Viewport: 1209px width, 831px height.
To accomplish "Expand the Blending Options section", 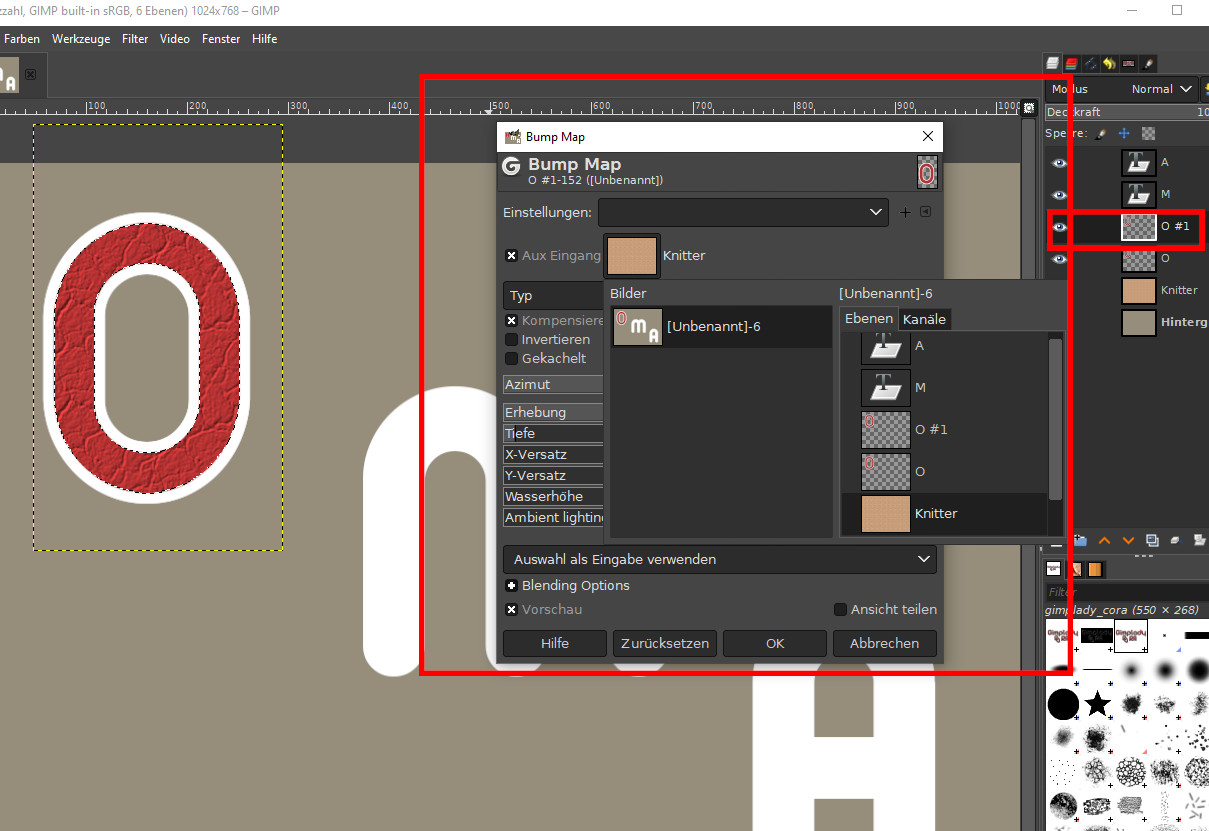I will click(x=512, y=586).
